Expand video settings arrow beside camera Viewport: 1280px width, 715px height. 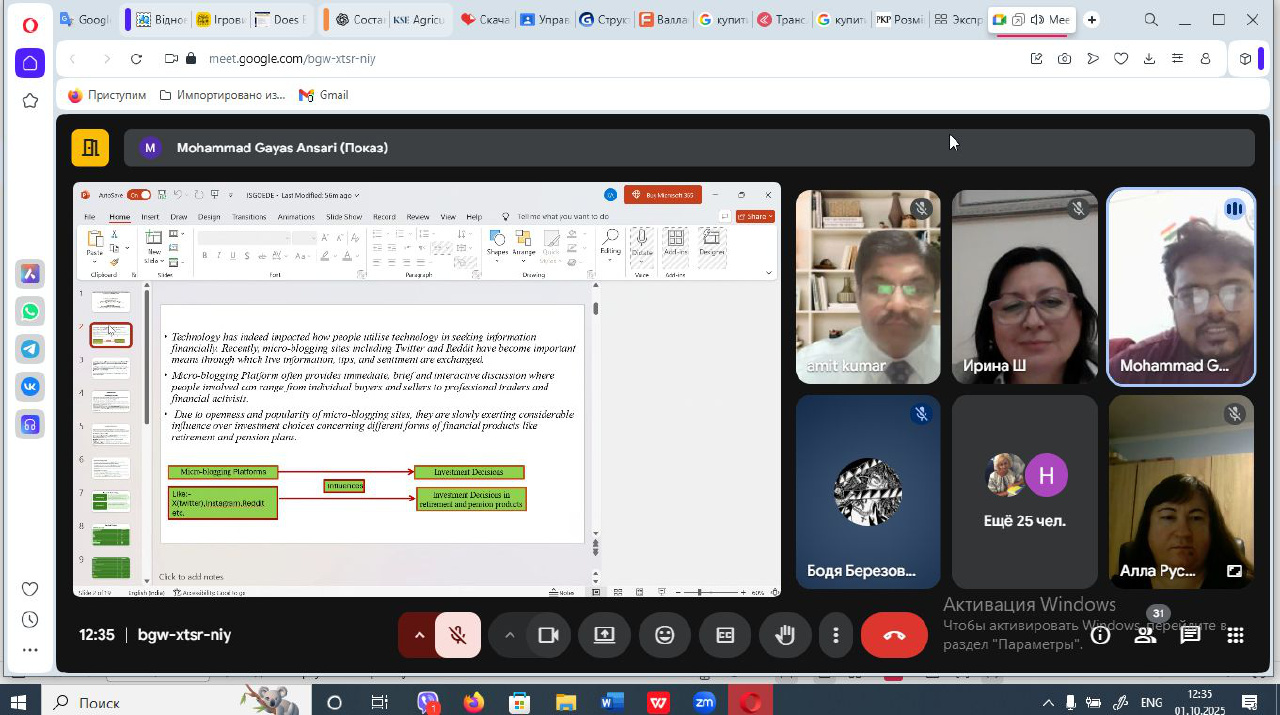click(x=509, y=635)
